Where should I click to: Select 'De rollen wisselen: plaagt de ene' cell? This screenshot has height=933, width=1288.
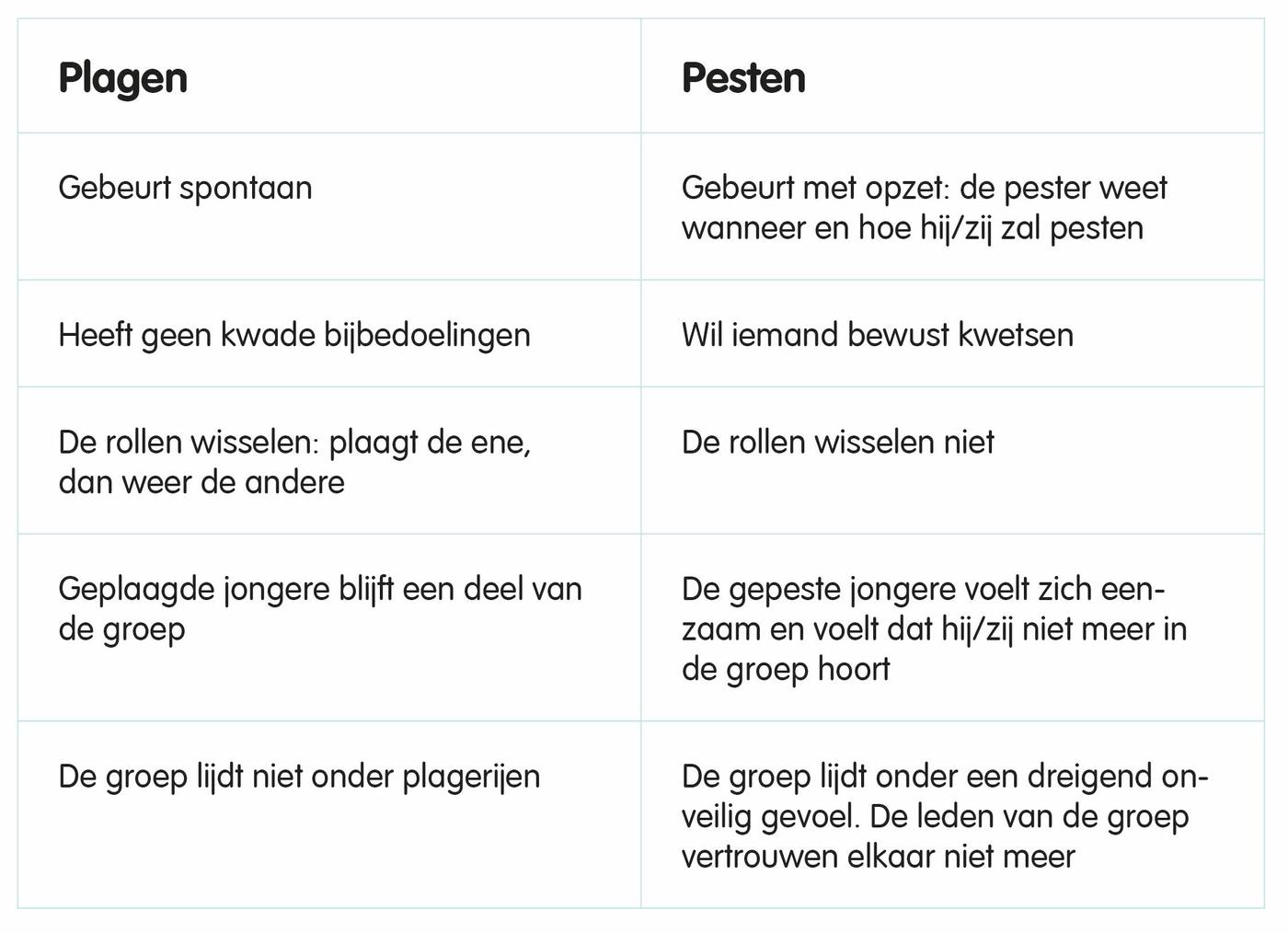(x=329, y=460)
